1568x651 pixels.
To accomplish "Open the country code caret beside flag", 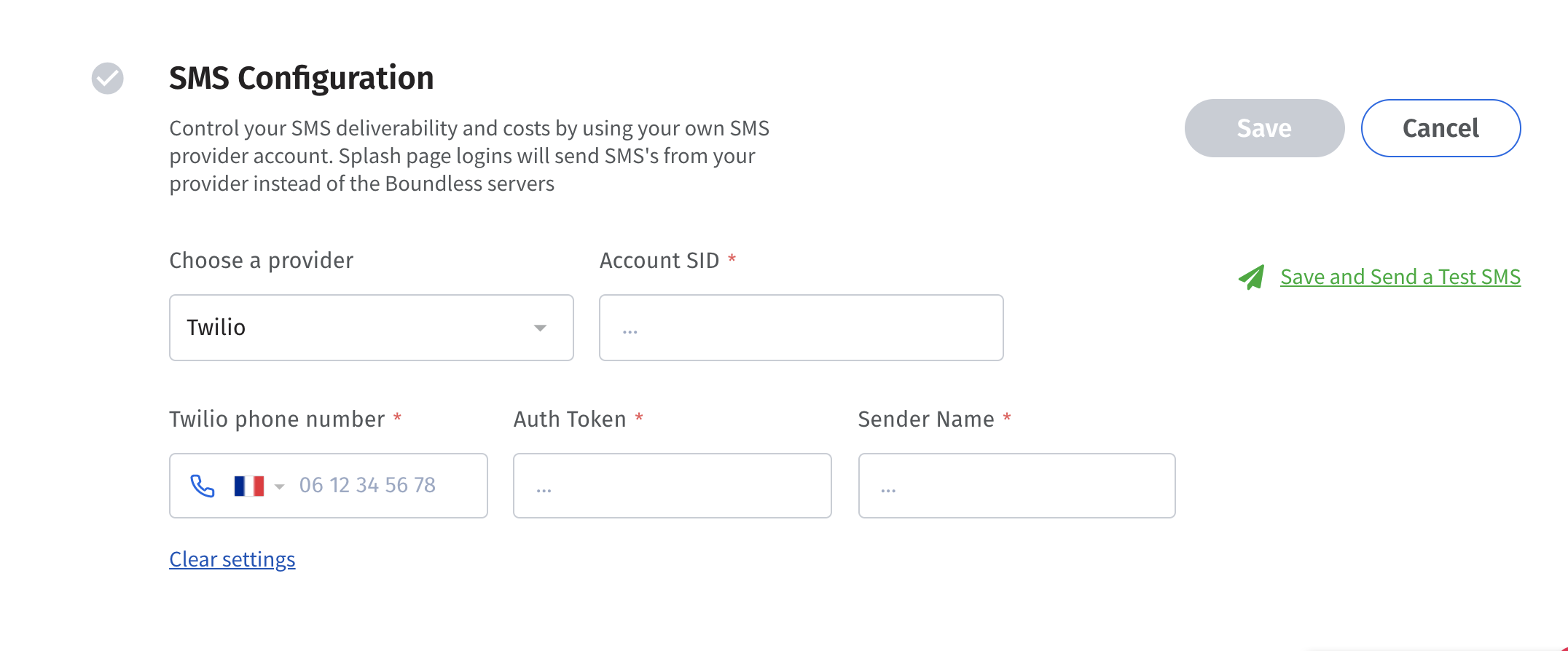I will pos(279,486).
